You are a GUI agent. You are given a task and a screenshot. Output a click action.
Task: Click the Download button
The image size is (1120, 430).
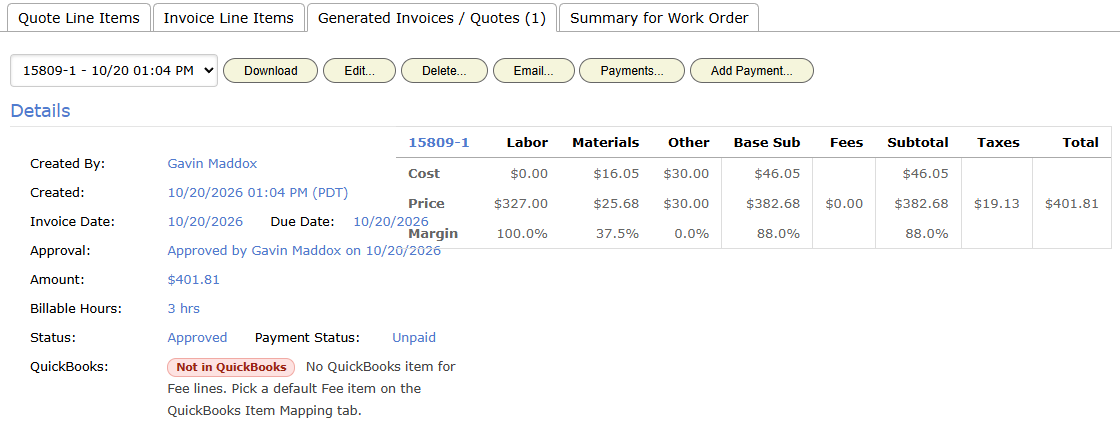tap(271, 71)
